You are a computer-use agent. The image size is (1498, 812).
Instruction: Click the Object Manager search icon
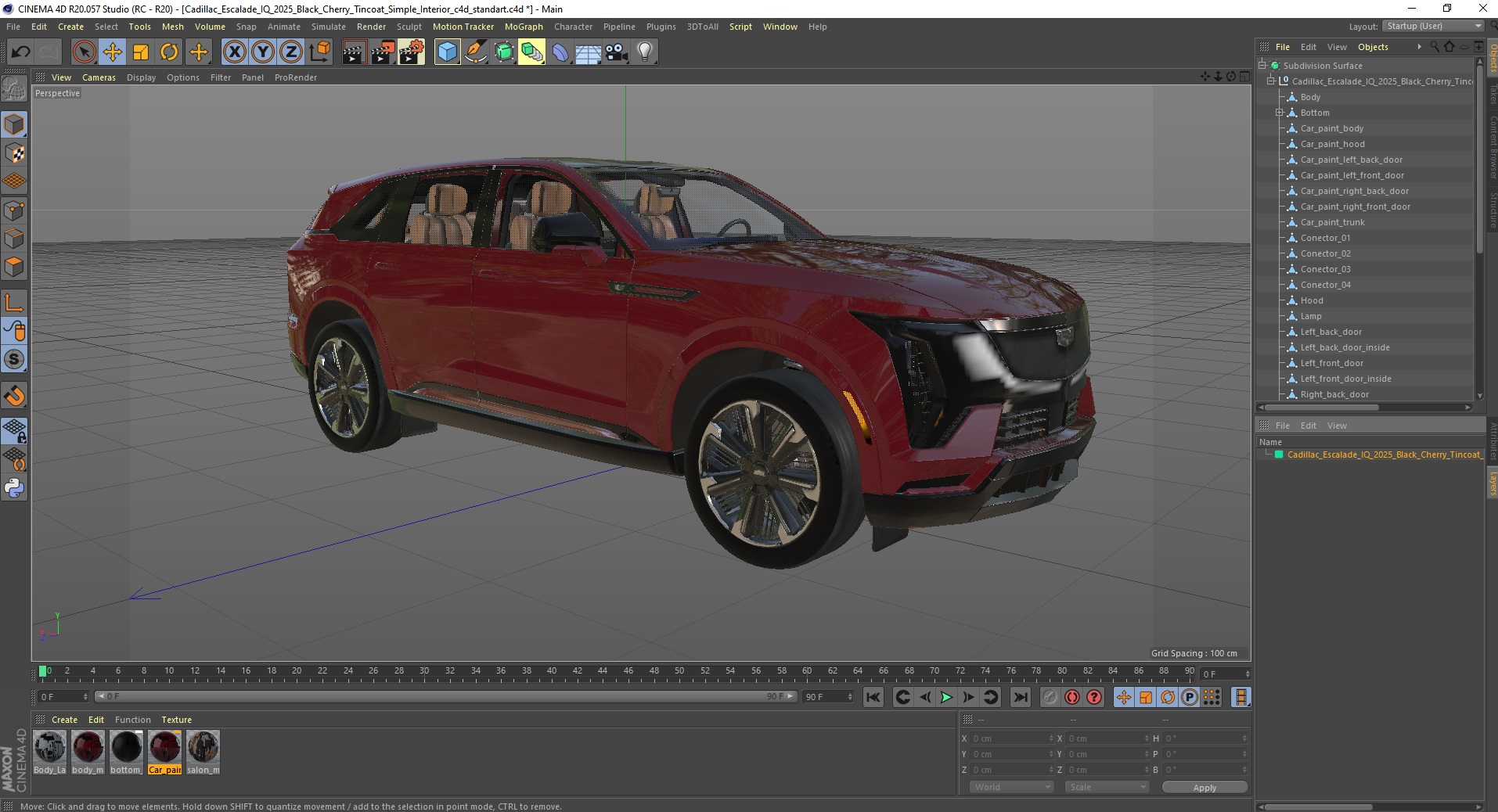pos(1434,47)
